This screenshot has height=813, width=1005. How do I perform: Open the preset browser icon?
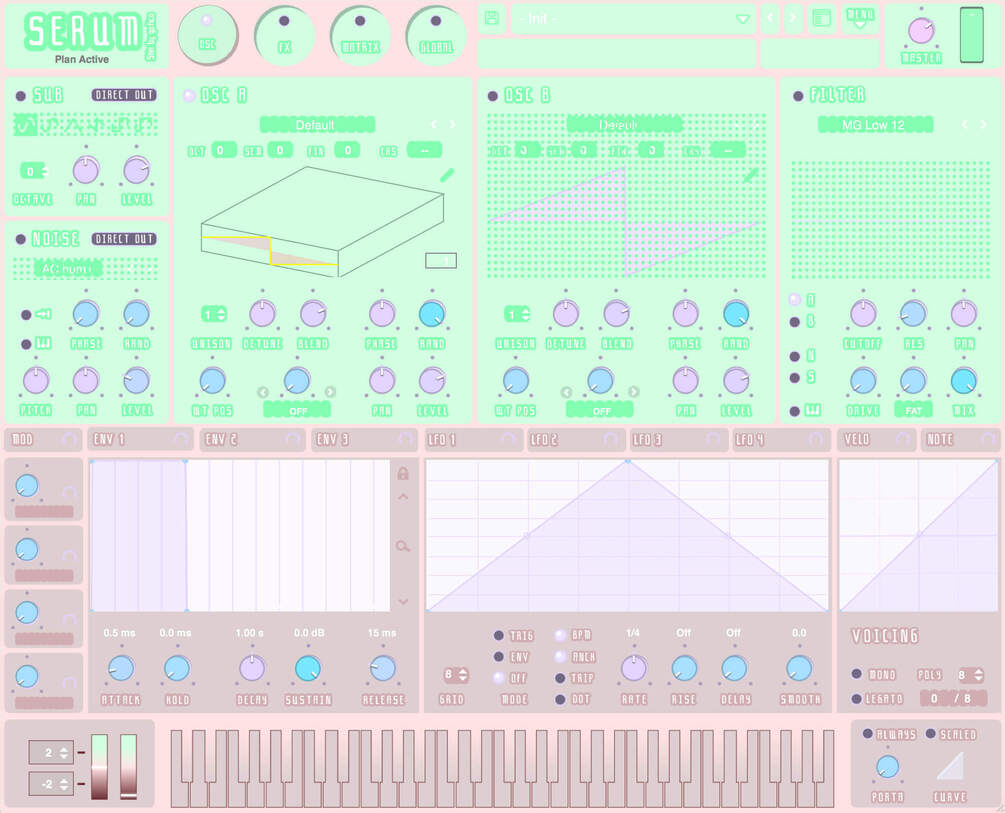coord(822,19)
